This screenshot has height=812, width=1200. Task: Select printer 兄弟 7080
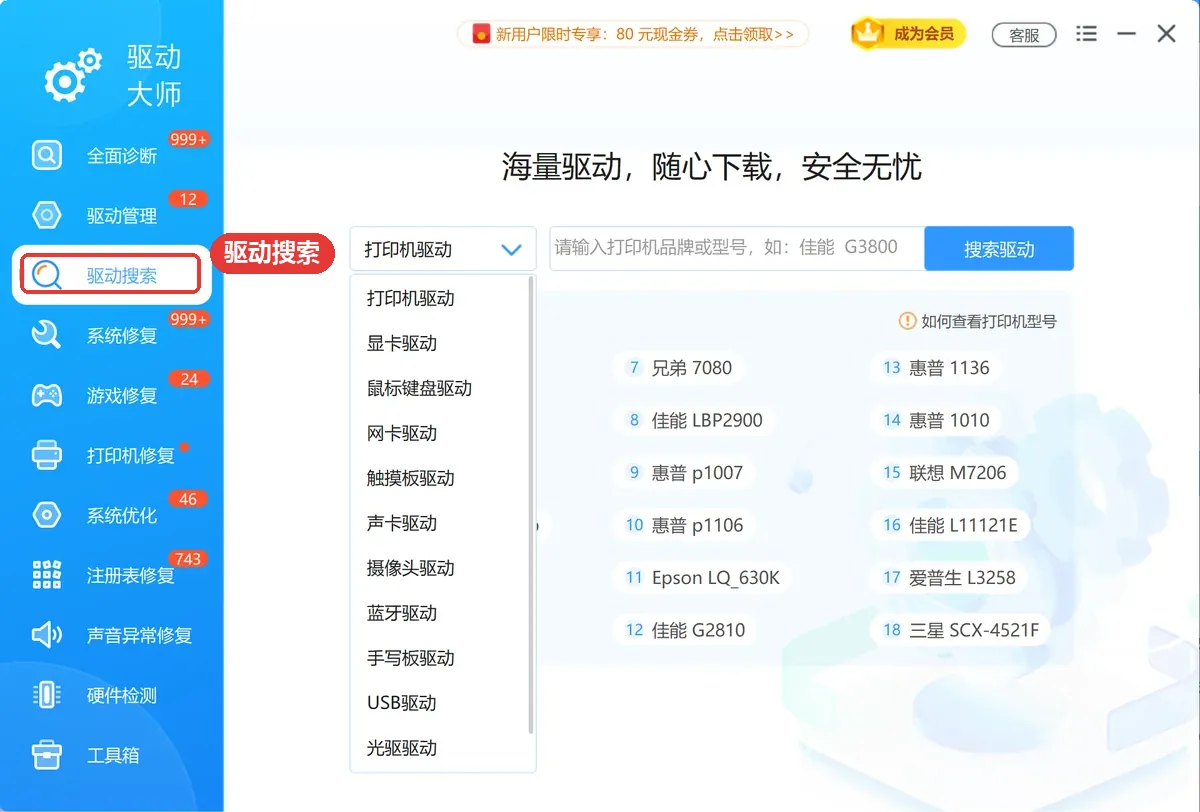pyautogui.click(x=680, y=368)
